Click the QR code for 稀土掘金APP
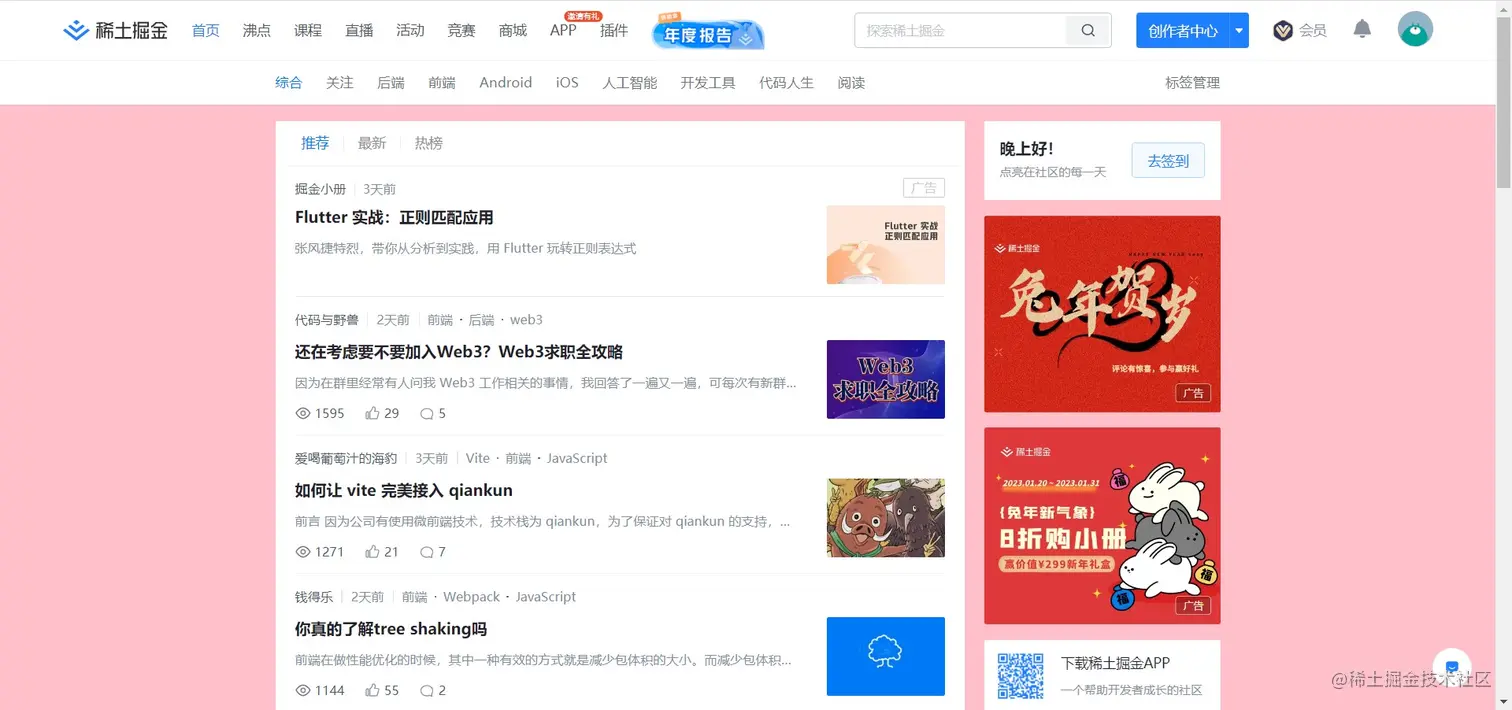 (1020, 676)
